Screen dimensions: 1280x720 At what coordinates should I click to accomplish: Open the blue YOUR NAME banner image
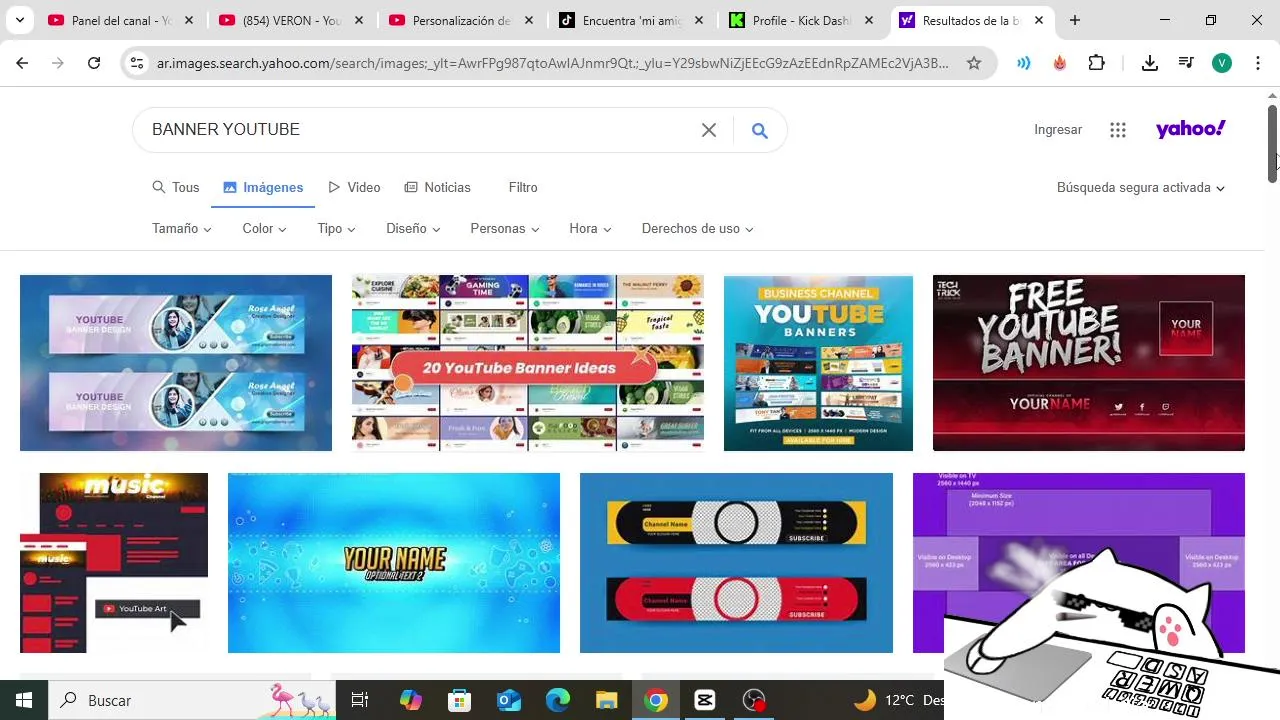click(394, 563)
